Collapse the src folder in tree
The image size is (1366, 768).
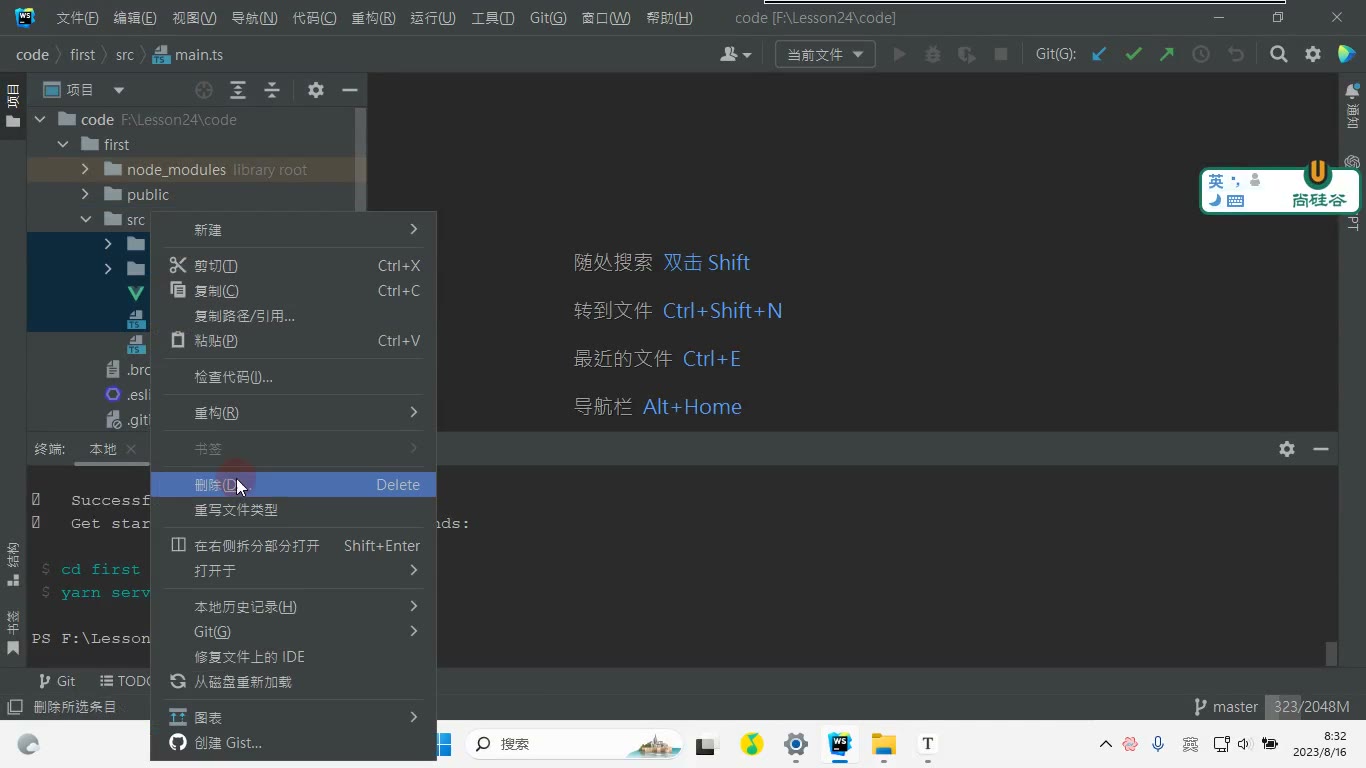pos(85,219)
